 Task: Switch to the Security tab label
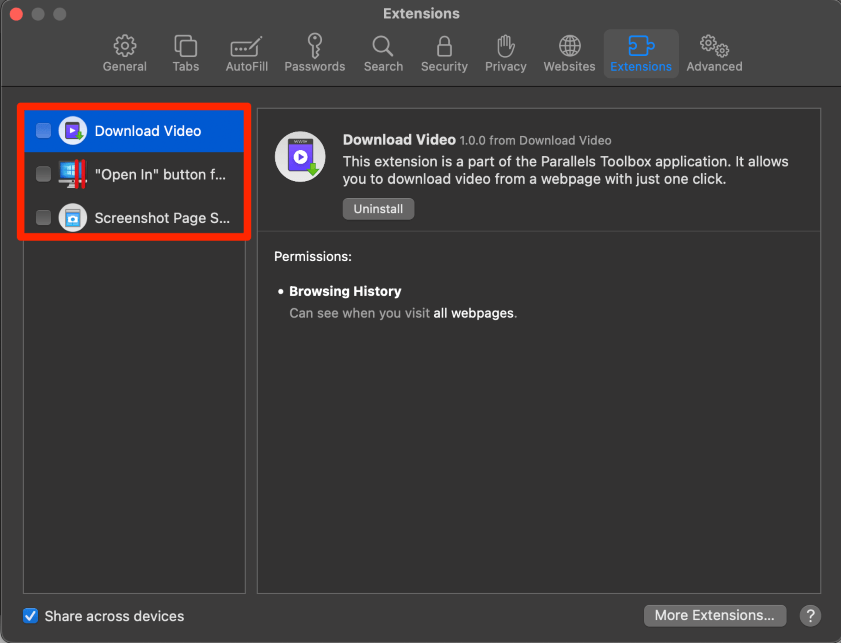444,66
